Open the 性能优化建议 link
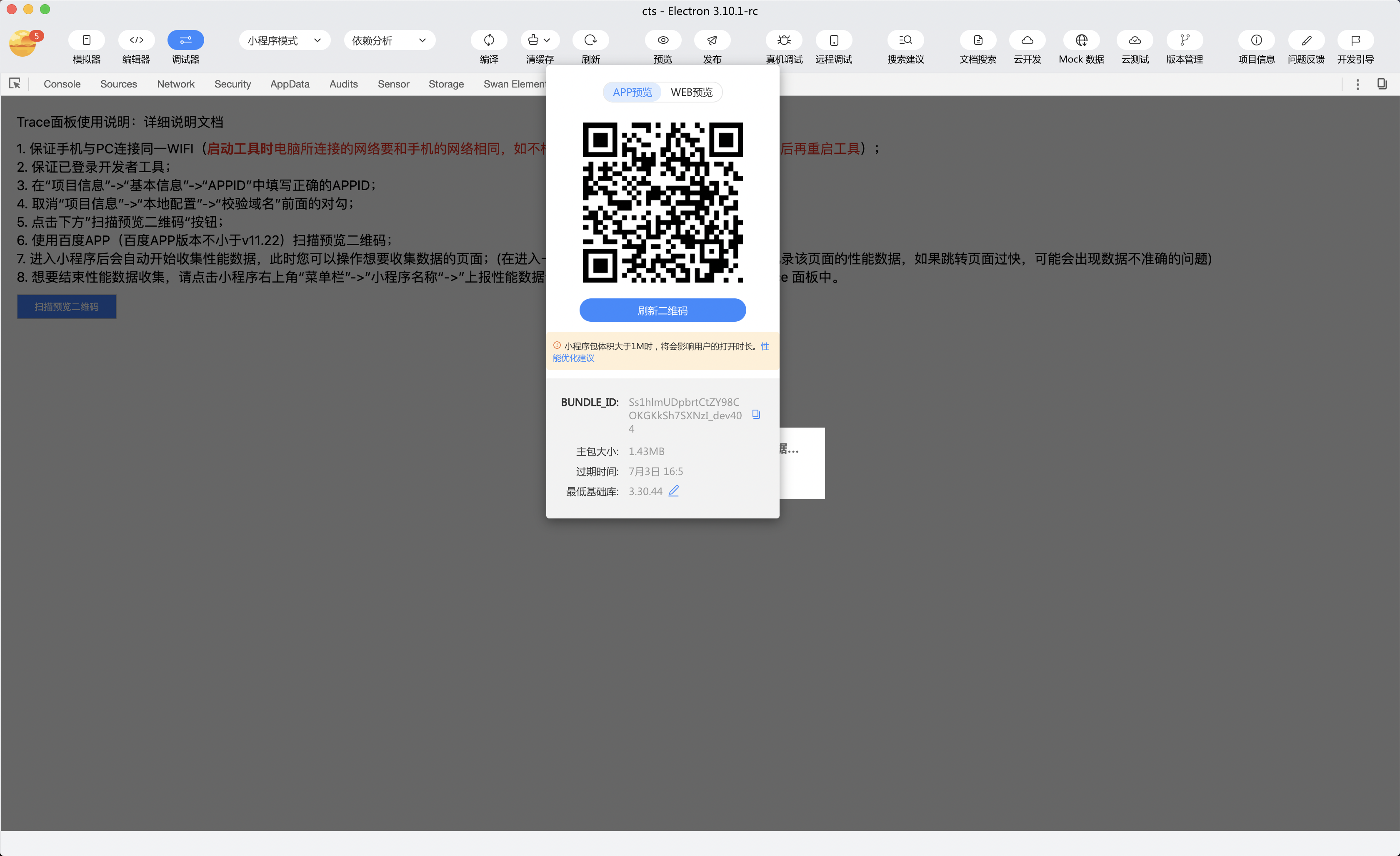 click(x=573, y=358)
